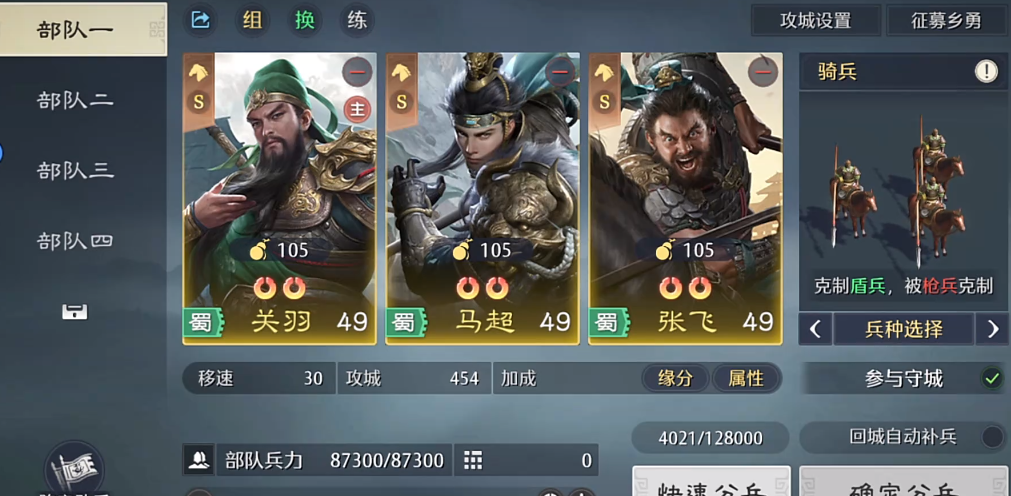The width and height of the screenshot is (1011, 496).
Task: Open the 练 training icon
Action: click(x=357, y=21)
